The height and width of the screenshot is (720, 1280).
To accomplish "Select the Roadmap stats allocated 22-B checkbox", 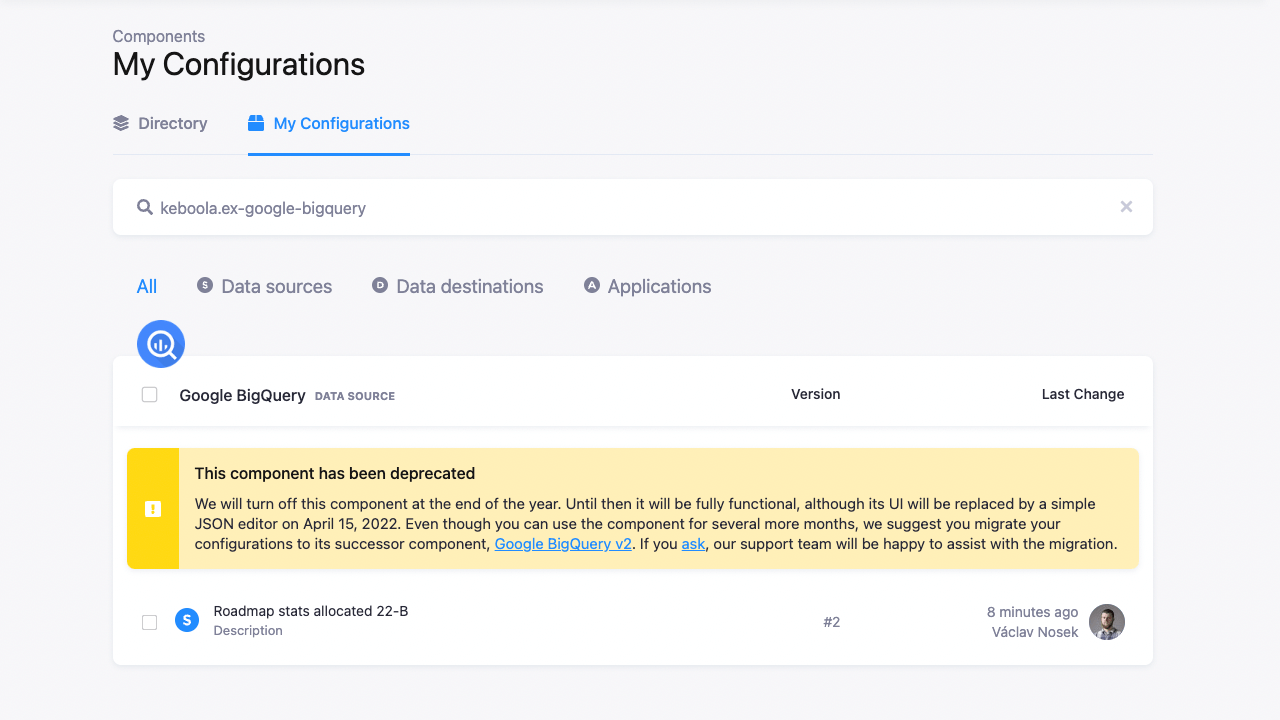I will tap(149, 621).
